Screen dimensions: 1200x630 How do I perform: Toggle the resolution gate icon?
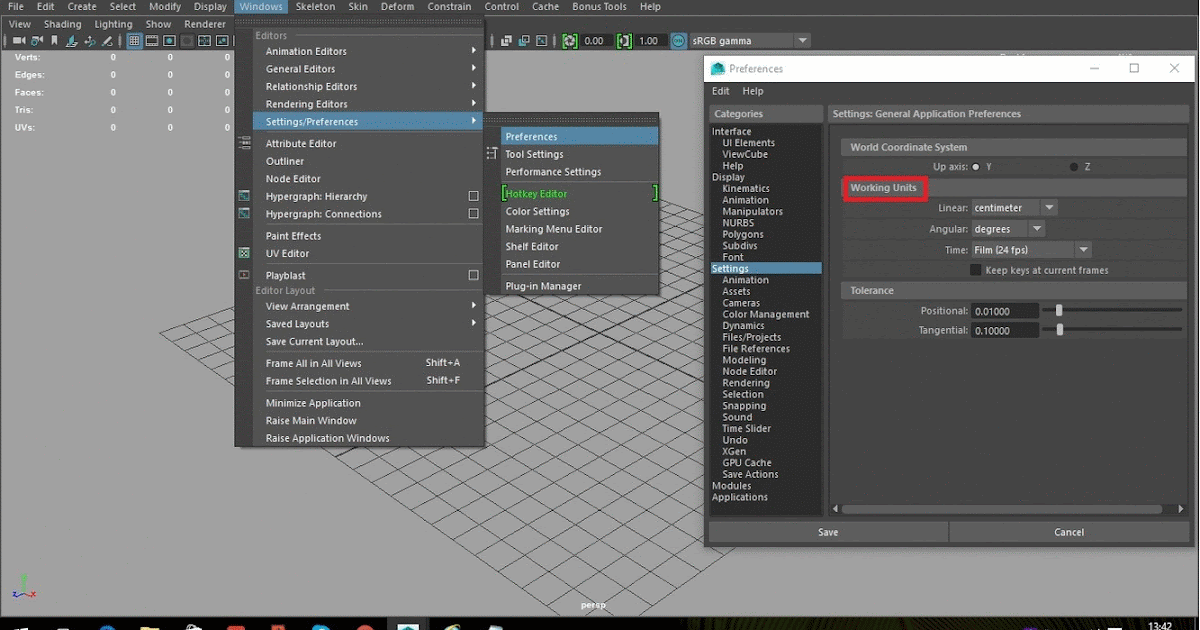tap(170, 40)
